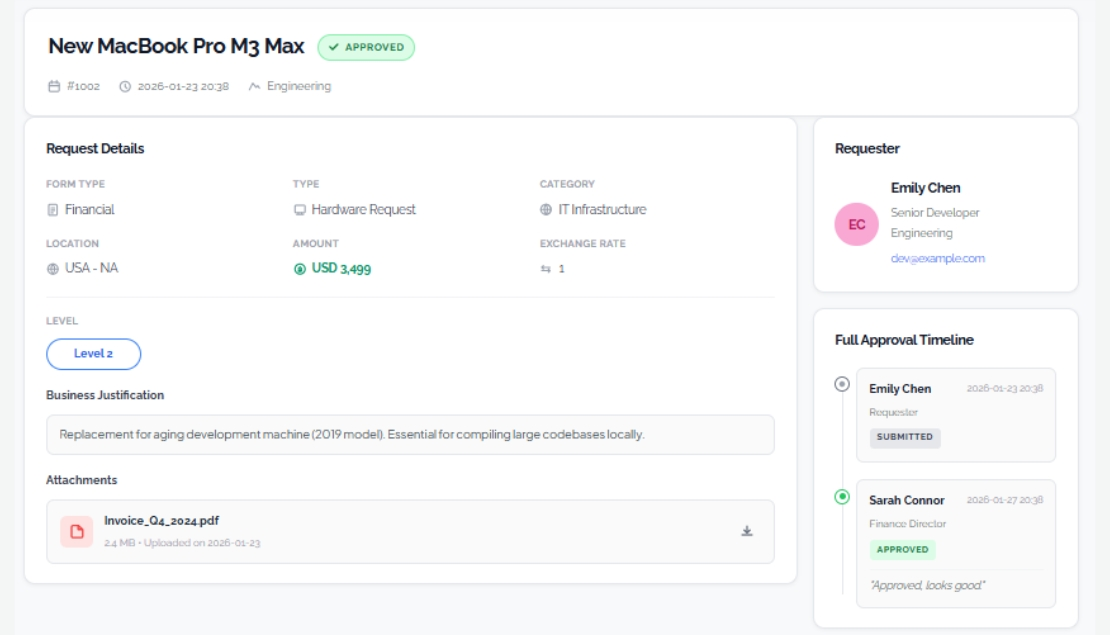Click the Full Approval Timeline heading

click(904, 341)
